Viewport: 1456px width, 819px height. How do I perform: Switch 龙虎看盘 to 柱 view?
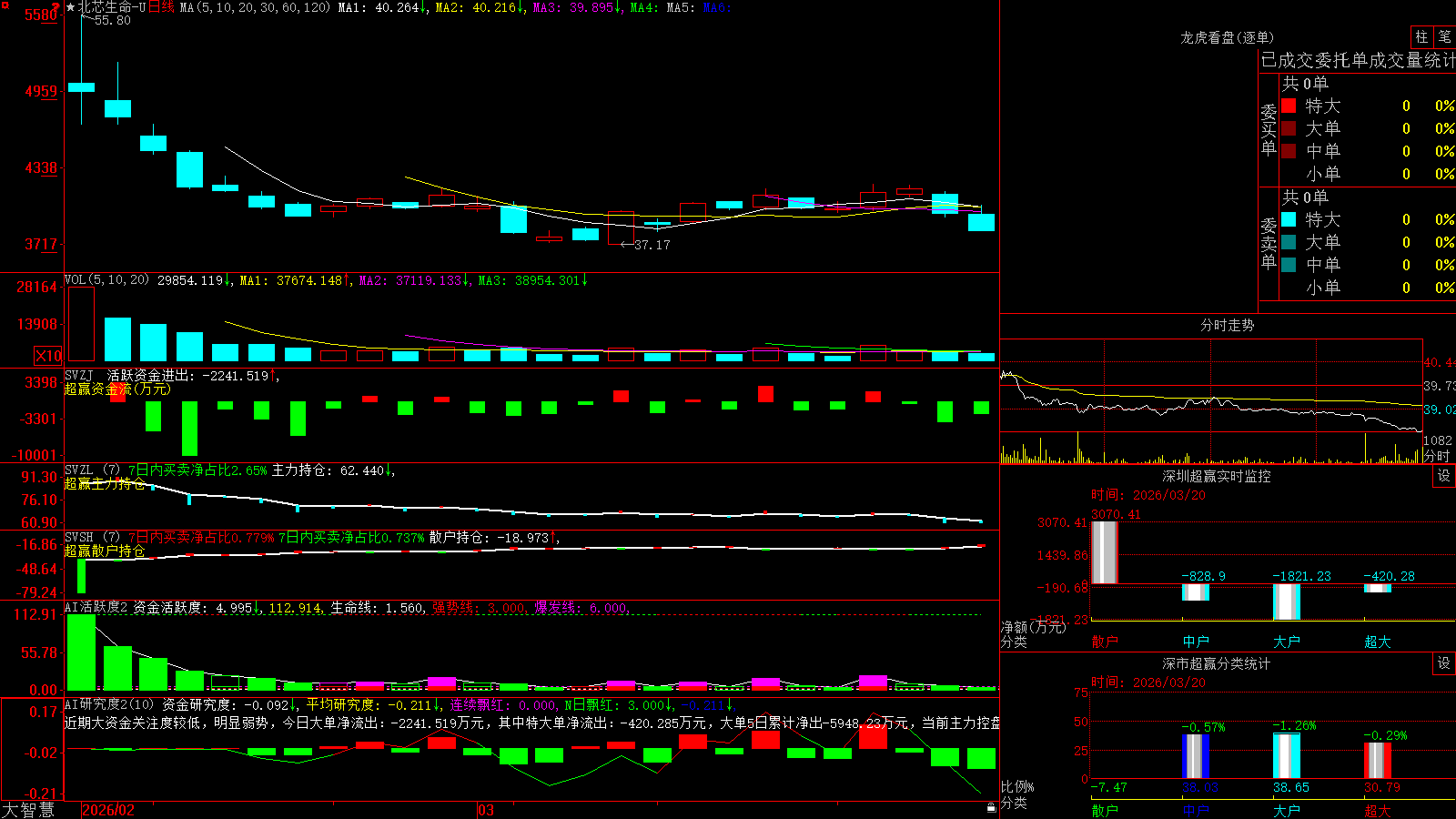pyautogui.click(x=1421, y=36)
